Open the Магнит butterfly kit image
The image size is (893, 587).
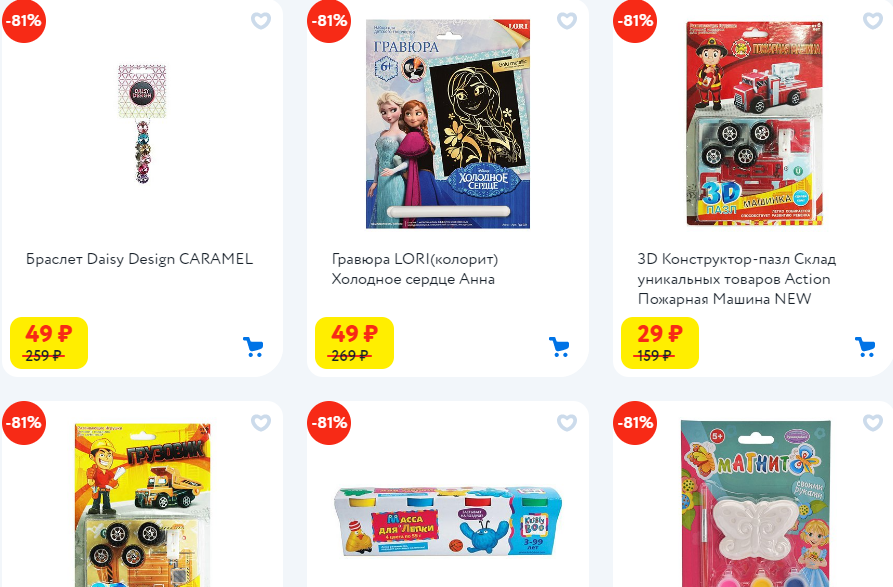tap(756, 504)
